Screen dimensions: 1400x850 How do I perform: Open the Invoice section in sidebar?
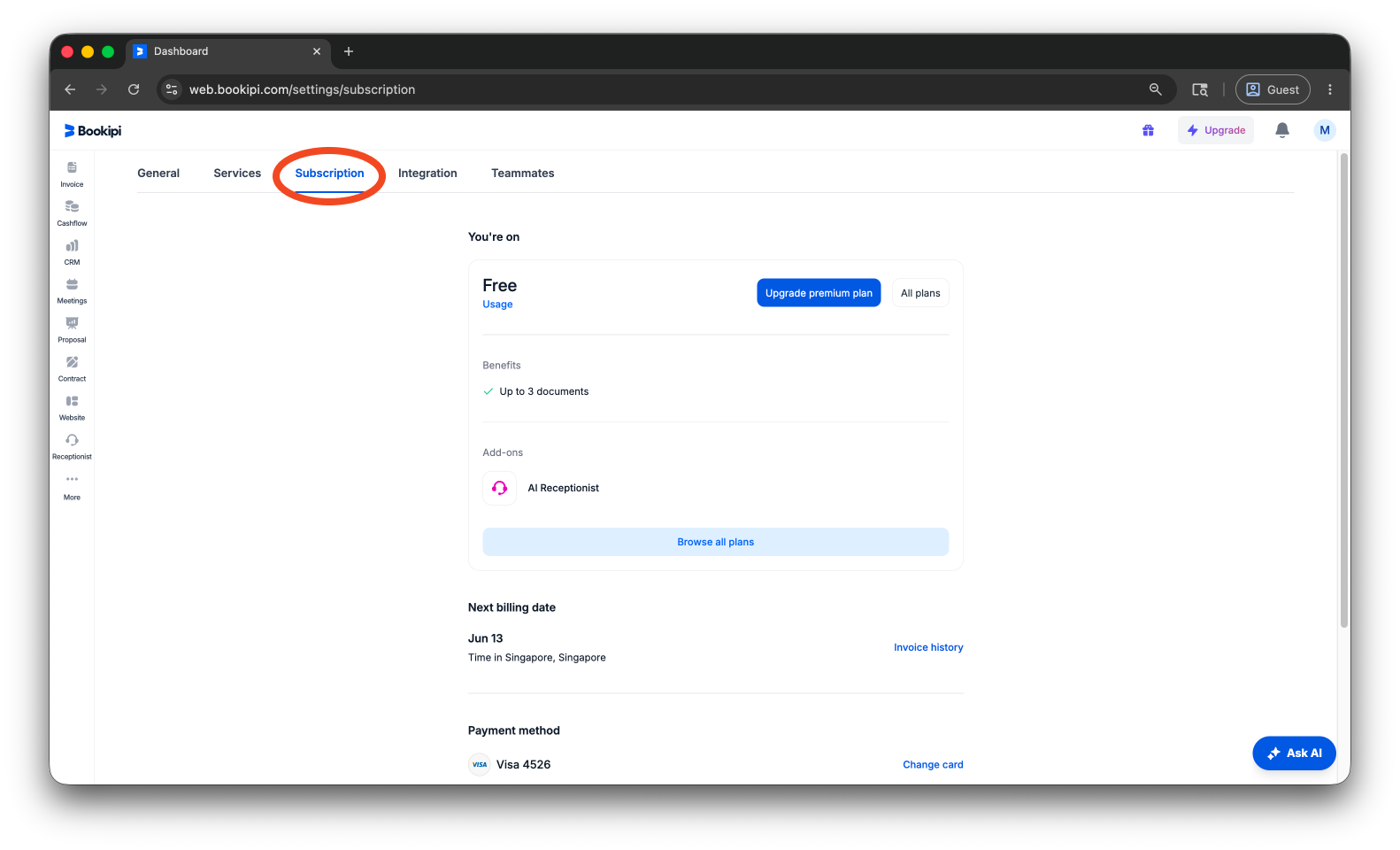pyautogui.click(x=72, y=174)
